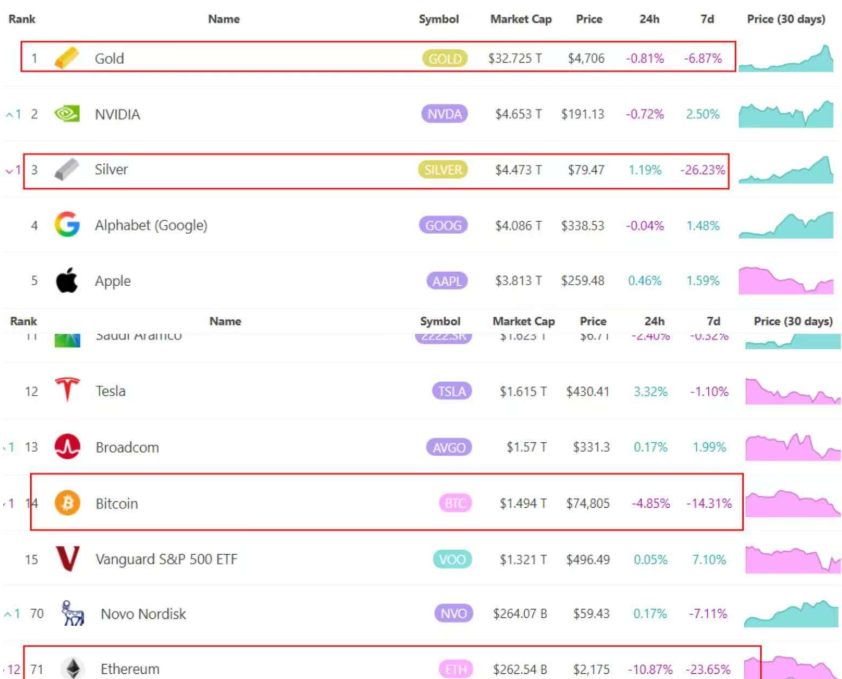Click Ethereum 24h change -10.87%

(x=650, y=669)
